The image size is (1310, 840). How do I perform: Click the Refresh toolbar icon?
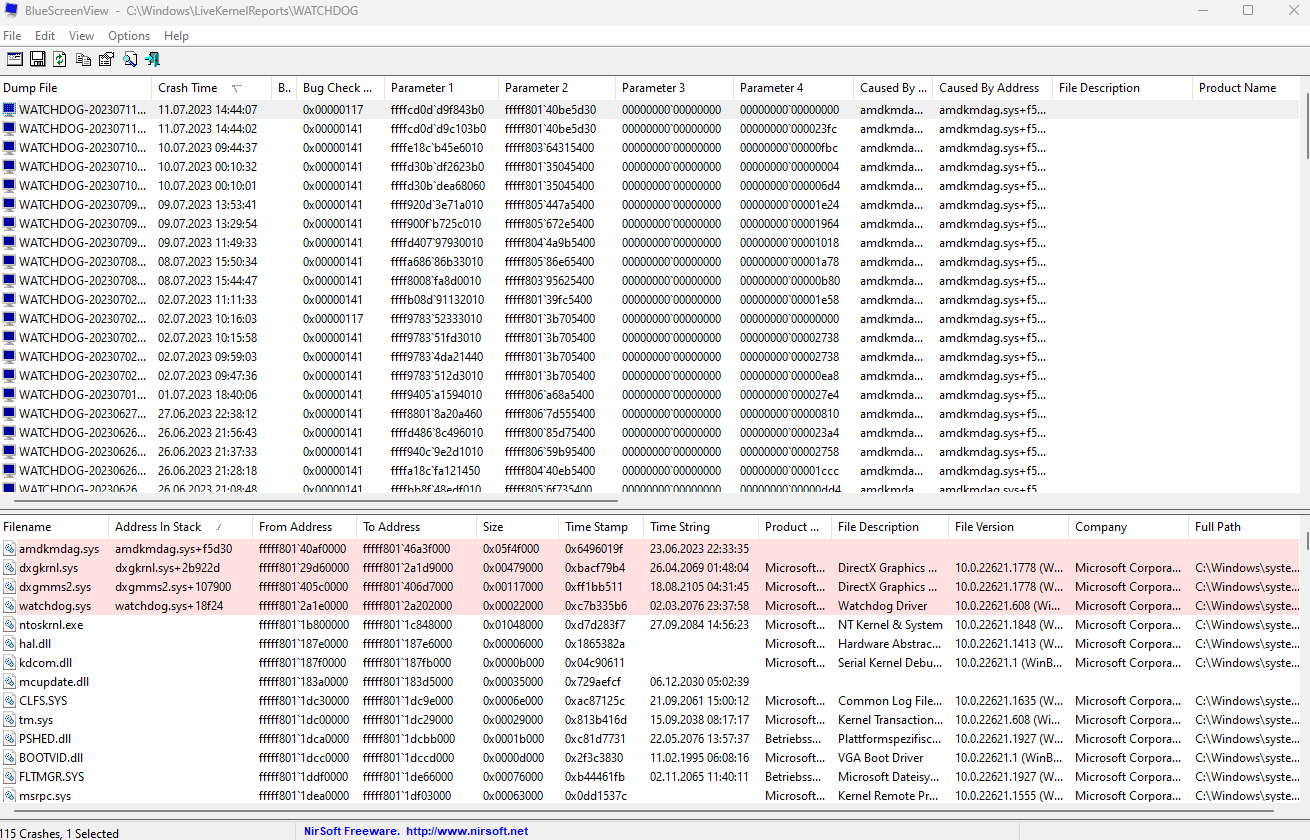tap(60, 59)
